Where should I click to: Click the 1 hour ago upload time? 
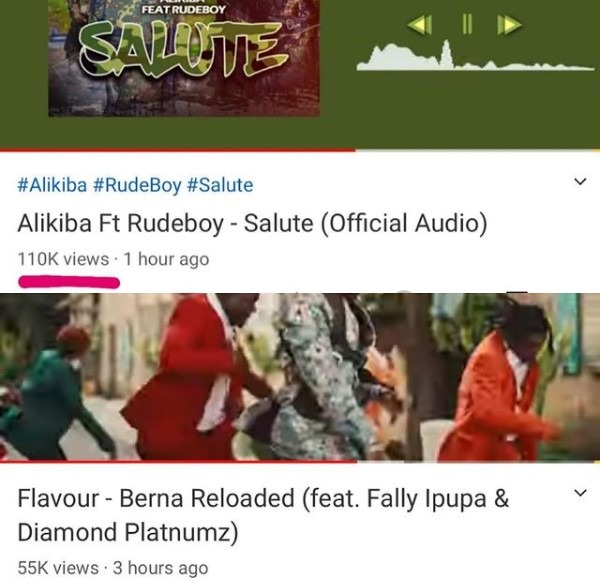pyautogui.click(x=166, y=259)
